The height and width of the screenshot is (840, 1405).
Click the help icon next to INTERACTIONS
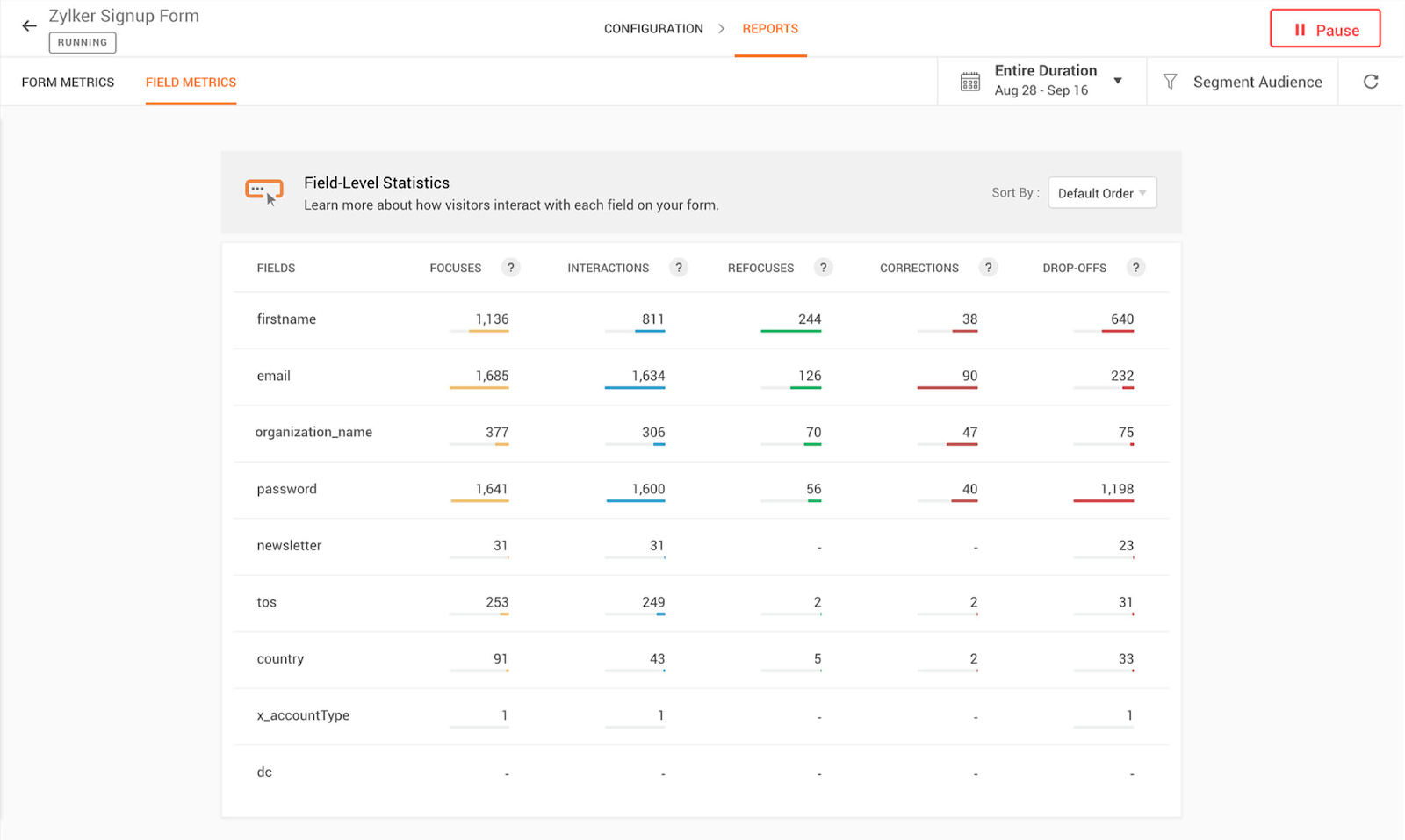click(678, 268)
